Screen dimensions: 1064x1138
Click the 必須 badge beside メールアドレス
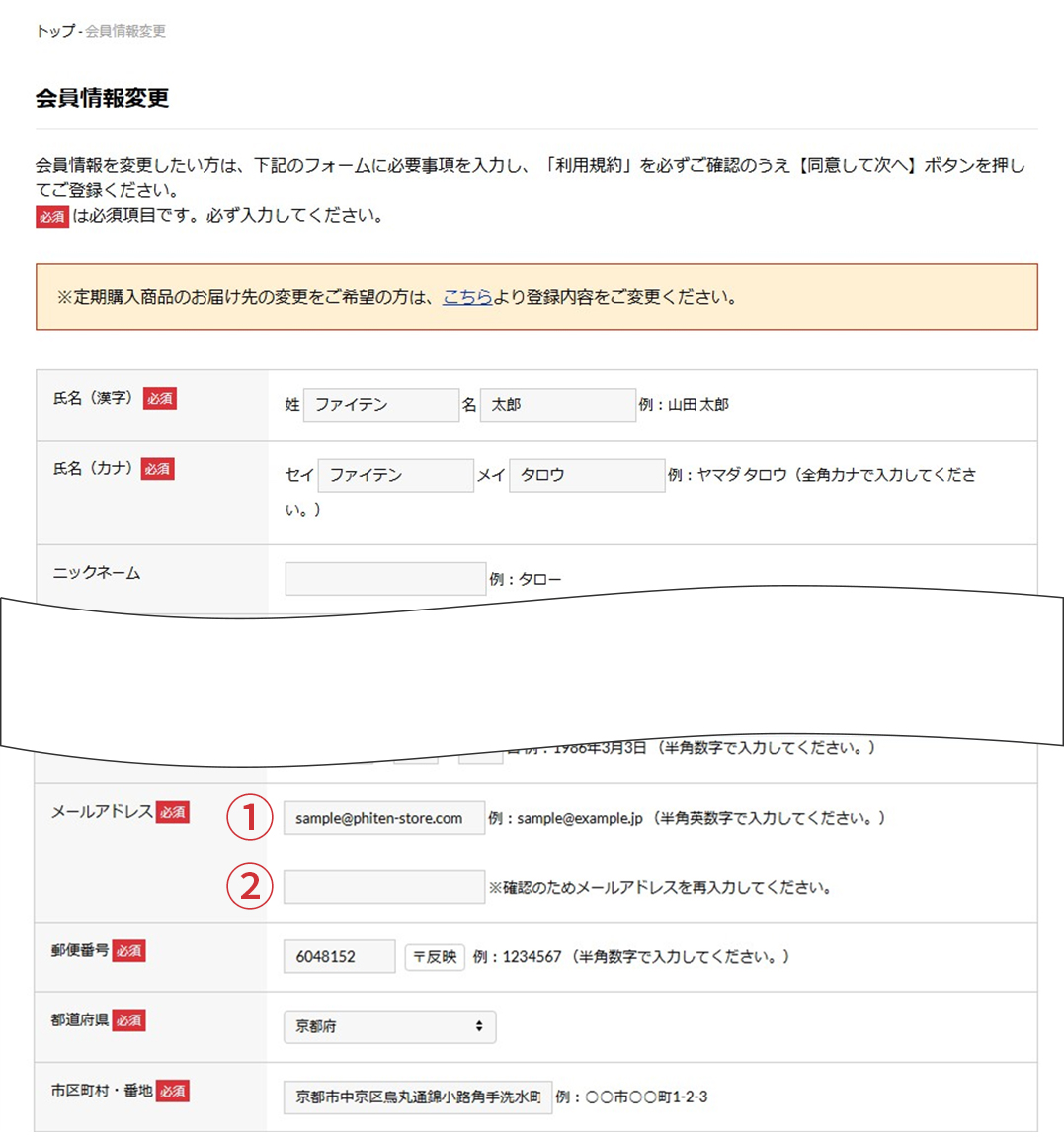click(x=172, y=812)
